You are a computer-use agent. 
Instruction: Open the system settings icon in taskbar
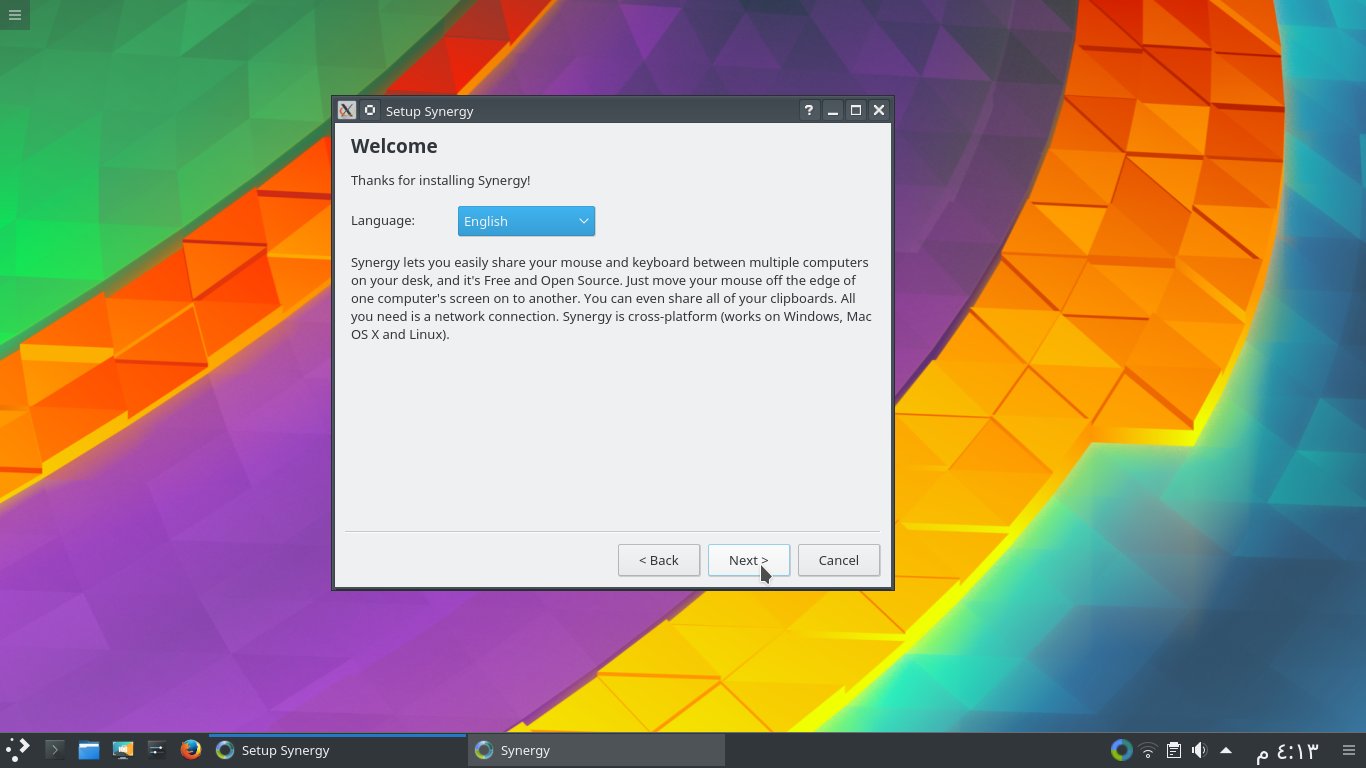pyautogui.click(x=157, y=749)
